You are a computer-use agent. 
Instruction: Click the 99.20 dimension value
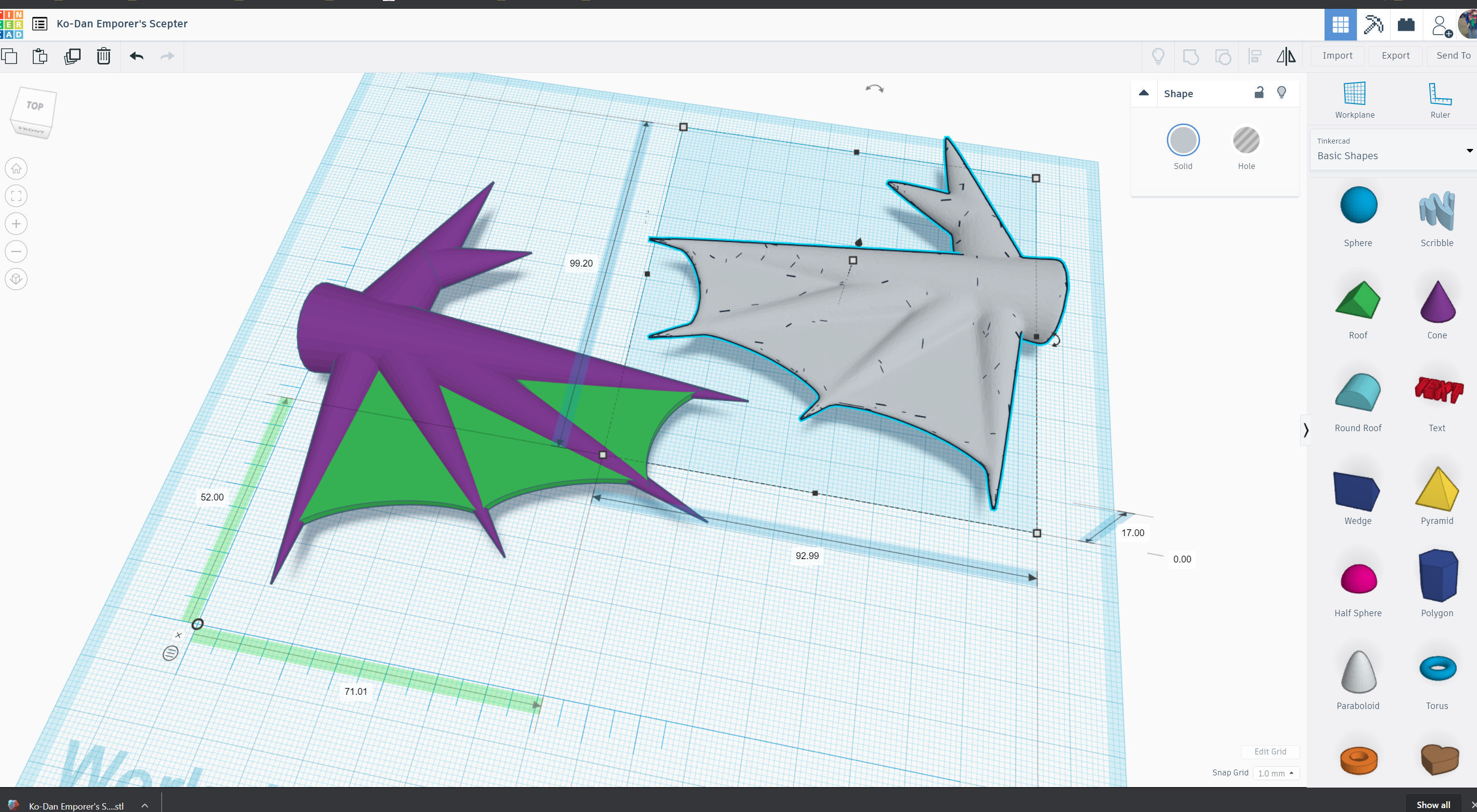point(581,263)
